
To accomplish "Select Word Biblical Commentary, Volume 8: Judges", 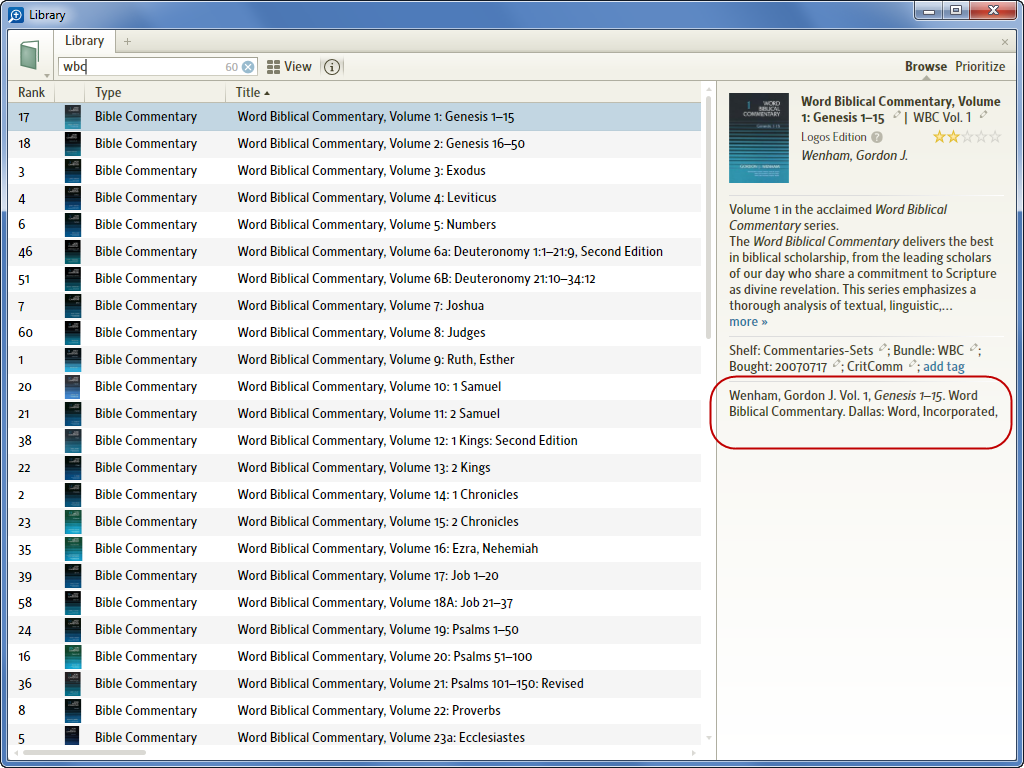I will click(355, 332).
